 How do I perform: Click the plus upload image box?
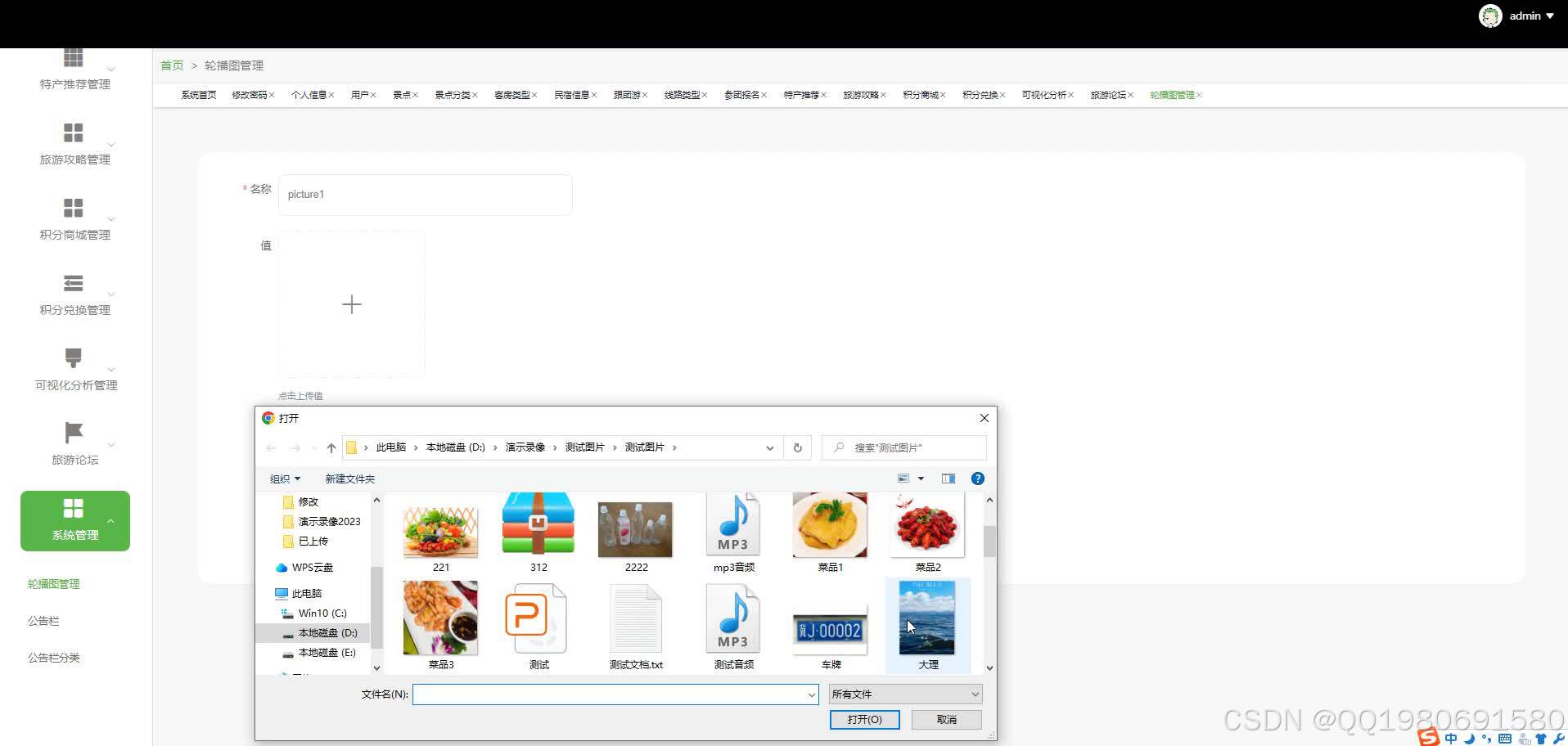pyautogui.click(x=352, y=304)
